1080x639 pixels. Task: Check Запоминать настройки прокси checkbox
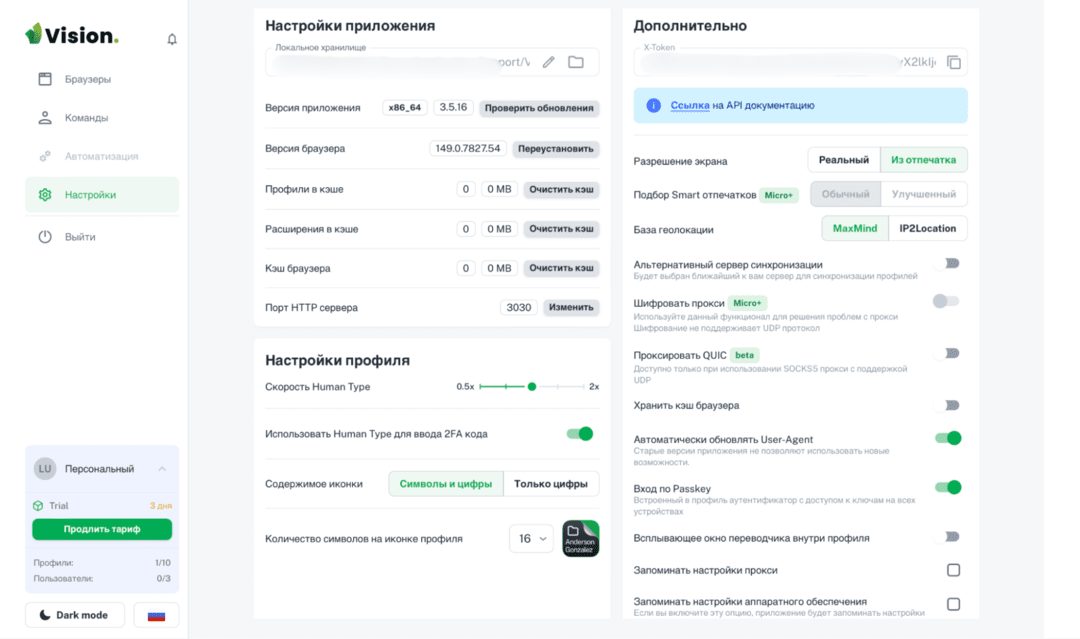[953, 570]
